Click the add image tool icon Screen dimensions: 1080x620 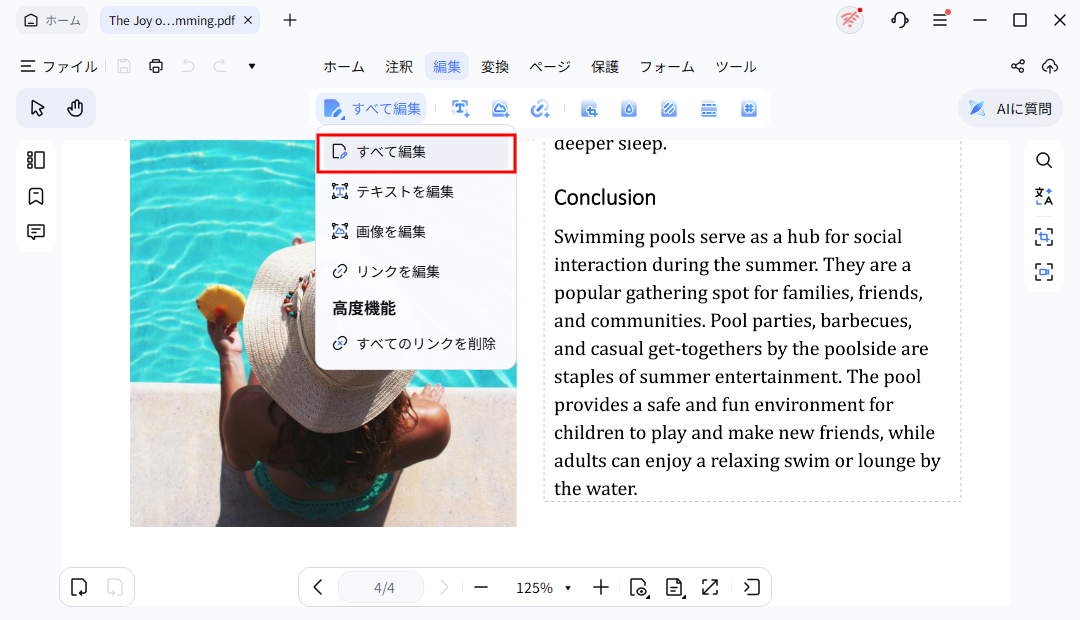click(x=501, y=109)
